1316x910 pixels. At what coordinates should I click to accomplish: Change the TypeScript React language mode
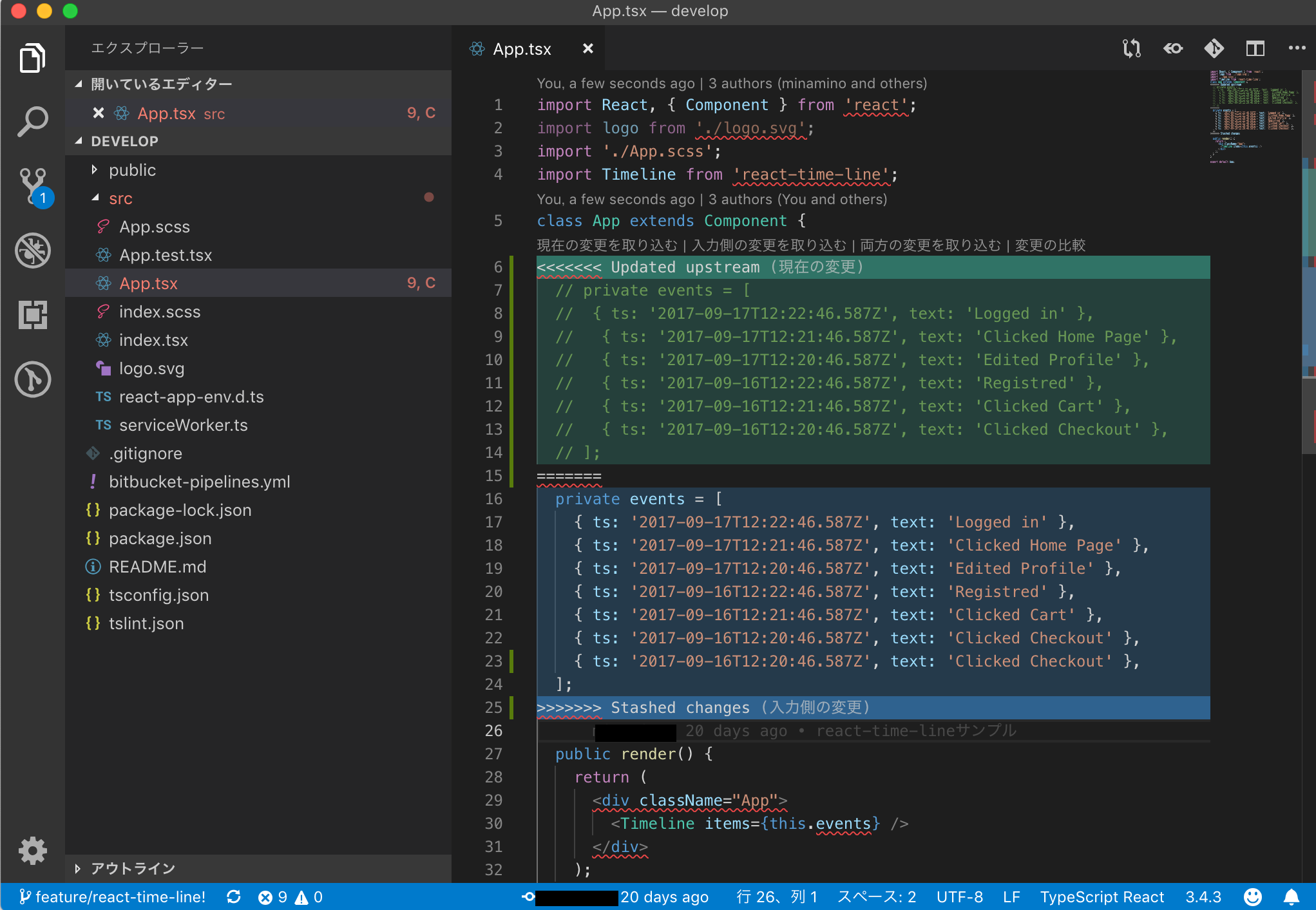pyautogui.click(x=1101, y=897)
